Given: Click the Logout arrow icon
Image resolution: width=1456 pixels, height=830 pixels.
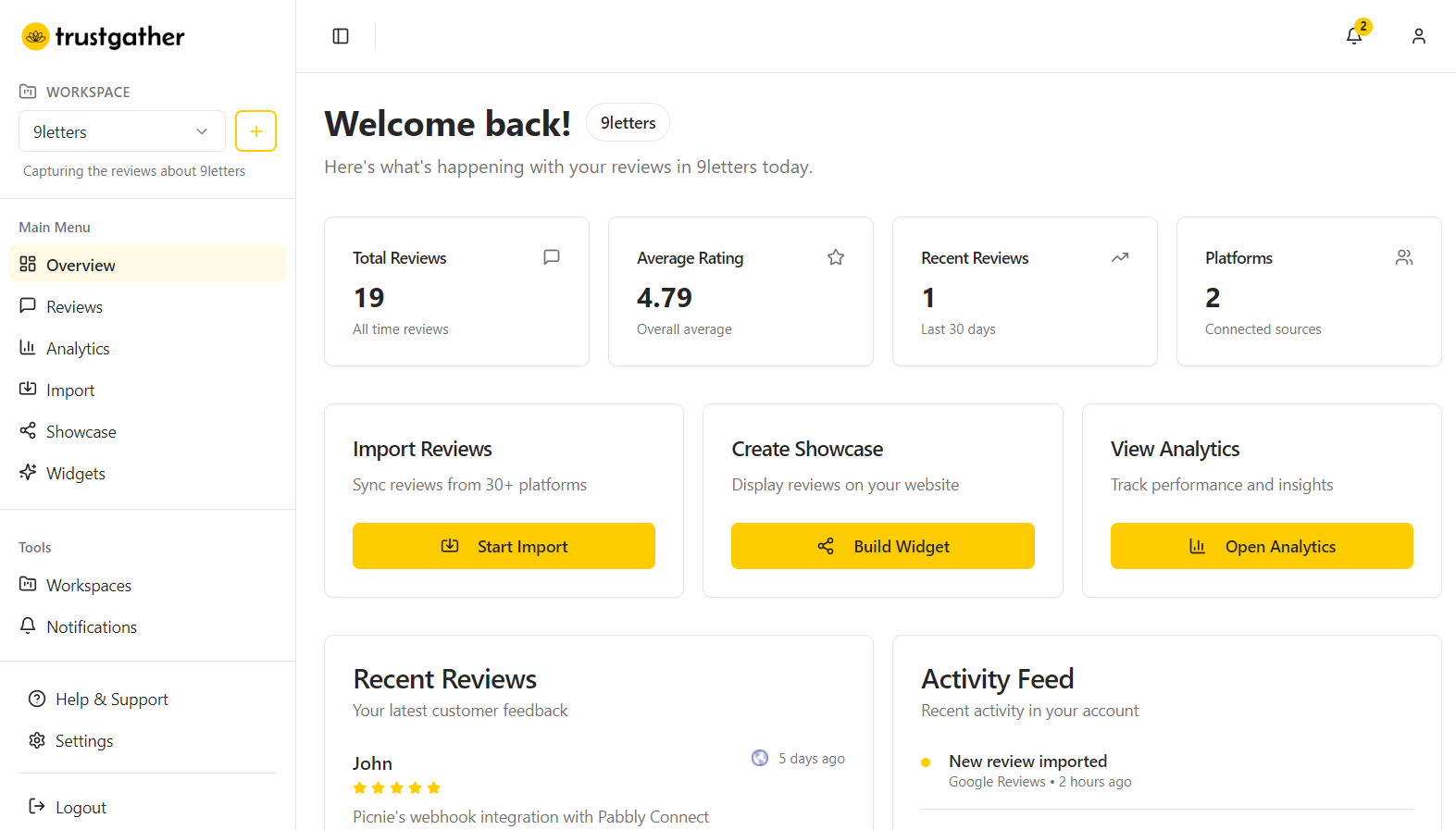Looking at the screenshot, I should (37, 806).
